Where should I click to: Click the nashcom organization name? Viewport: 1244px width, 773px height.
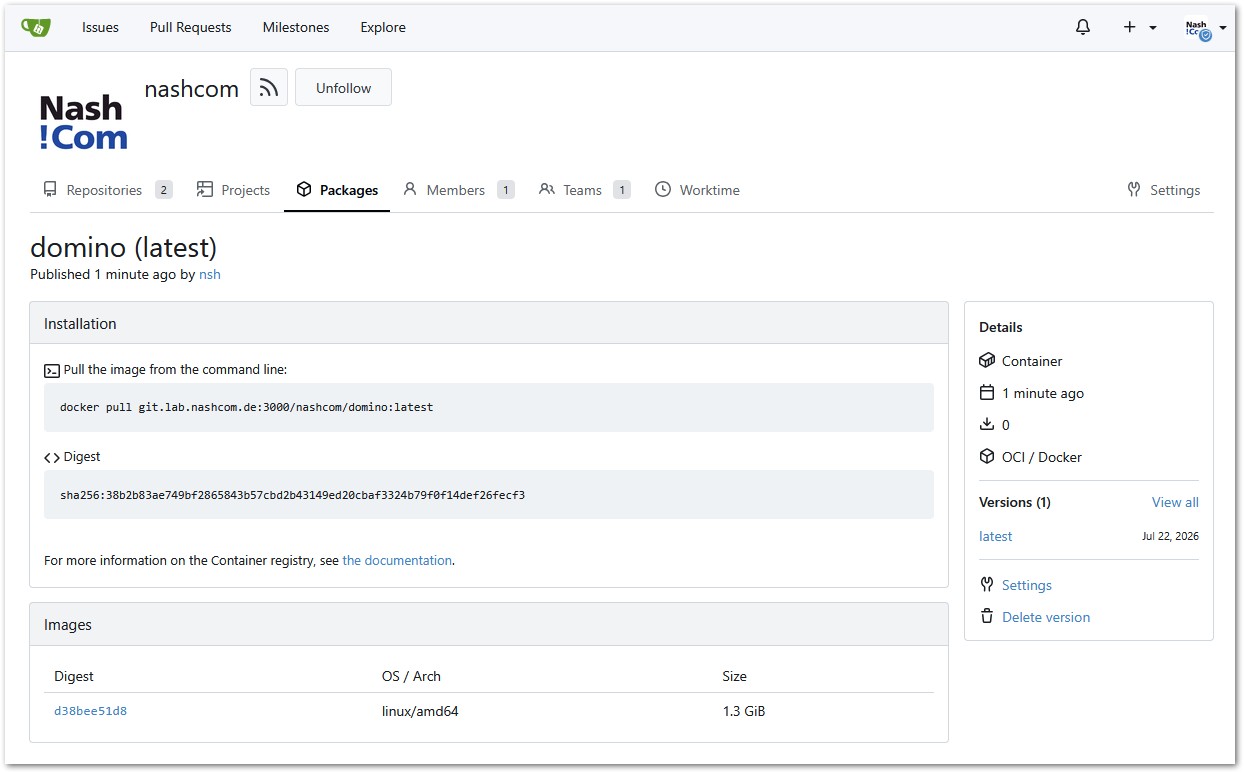(x=192, y=89)
